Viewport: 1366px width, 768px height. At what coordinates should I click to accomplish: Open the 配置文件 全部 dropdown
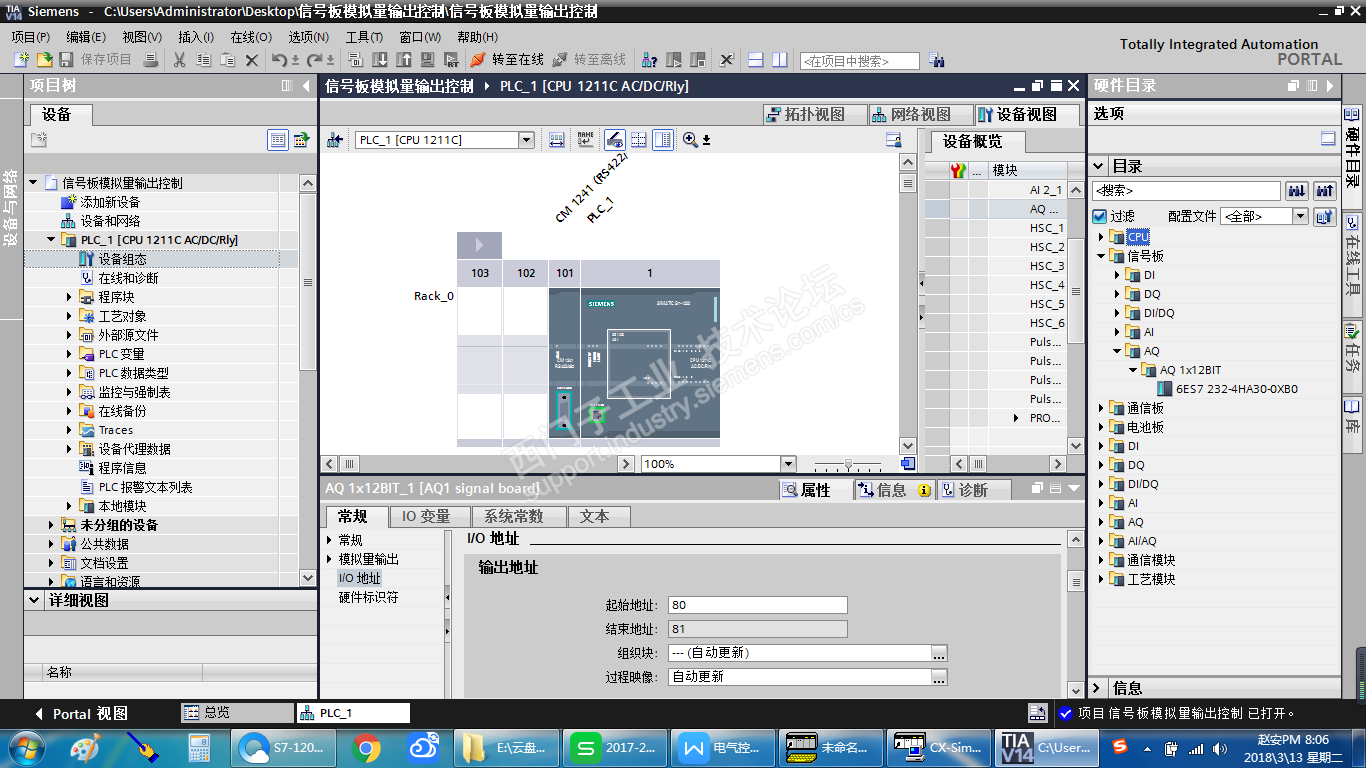tap(1300, 216)
